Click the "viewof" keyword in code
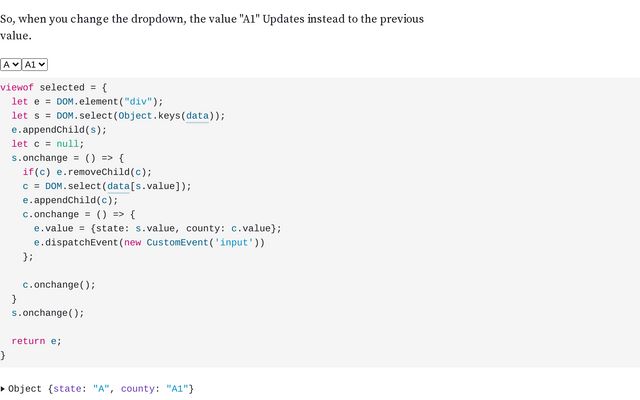The height and width of the screenshot is (400, 640). click(x=17, y=87)
